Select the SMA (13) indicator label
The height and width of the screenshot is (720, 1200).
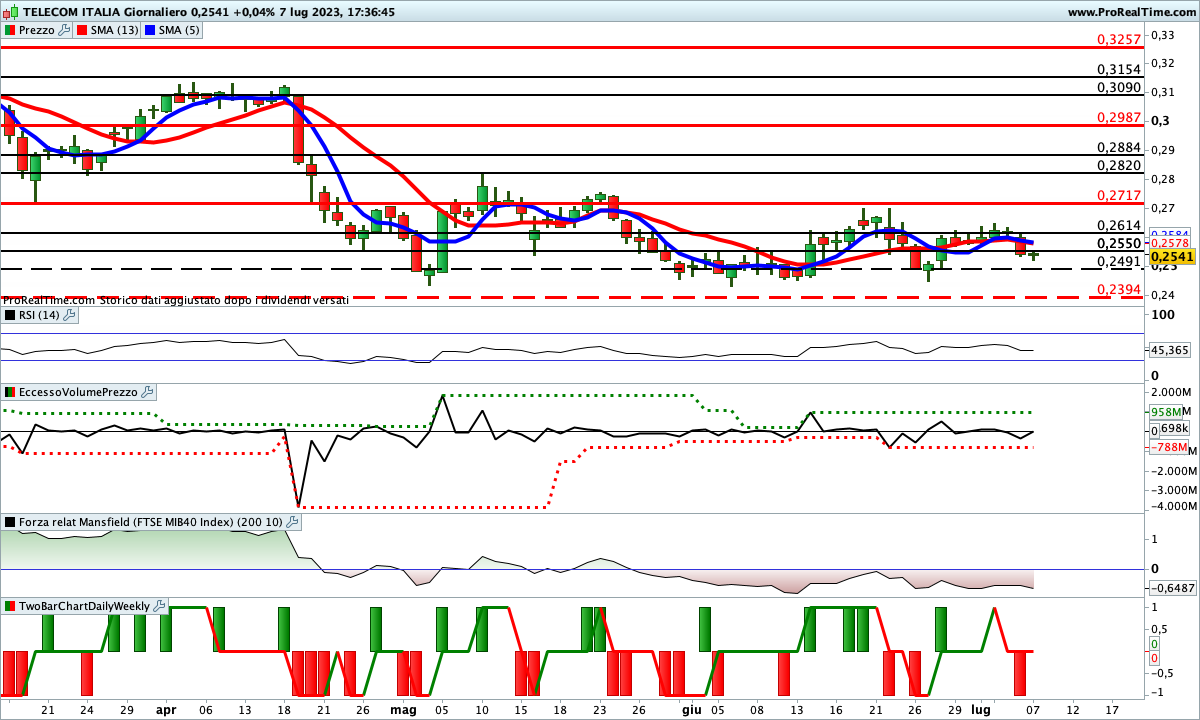click(115, 30)
